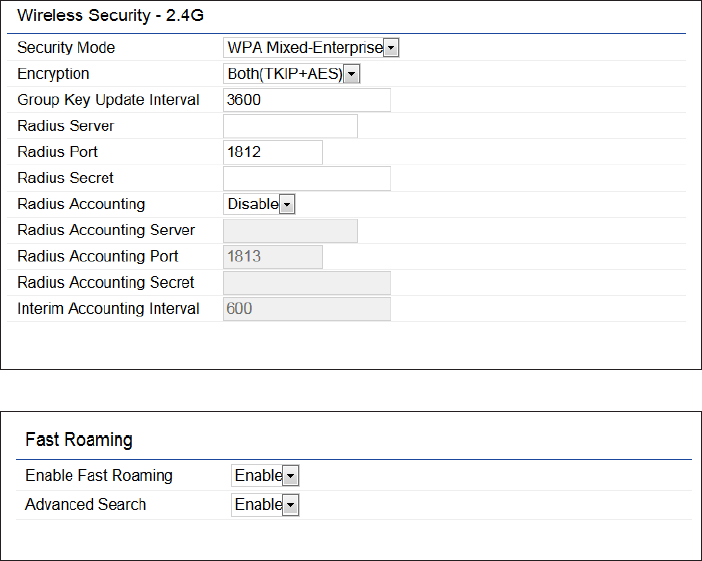Open the Radius Accounting dropdown

[x=260, y=204]
